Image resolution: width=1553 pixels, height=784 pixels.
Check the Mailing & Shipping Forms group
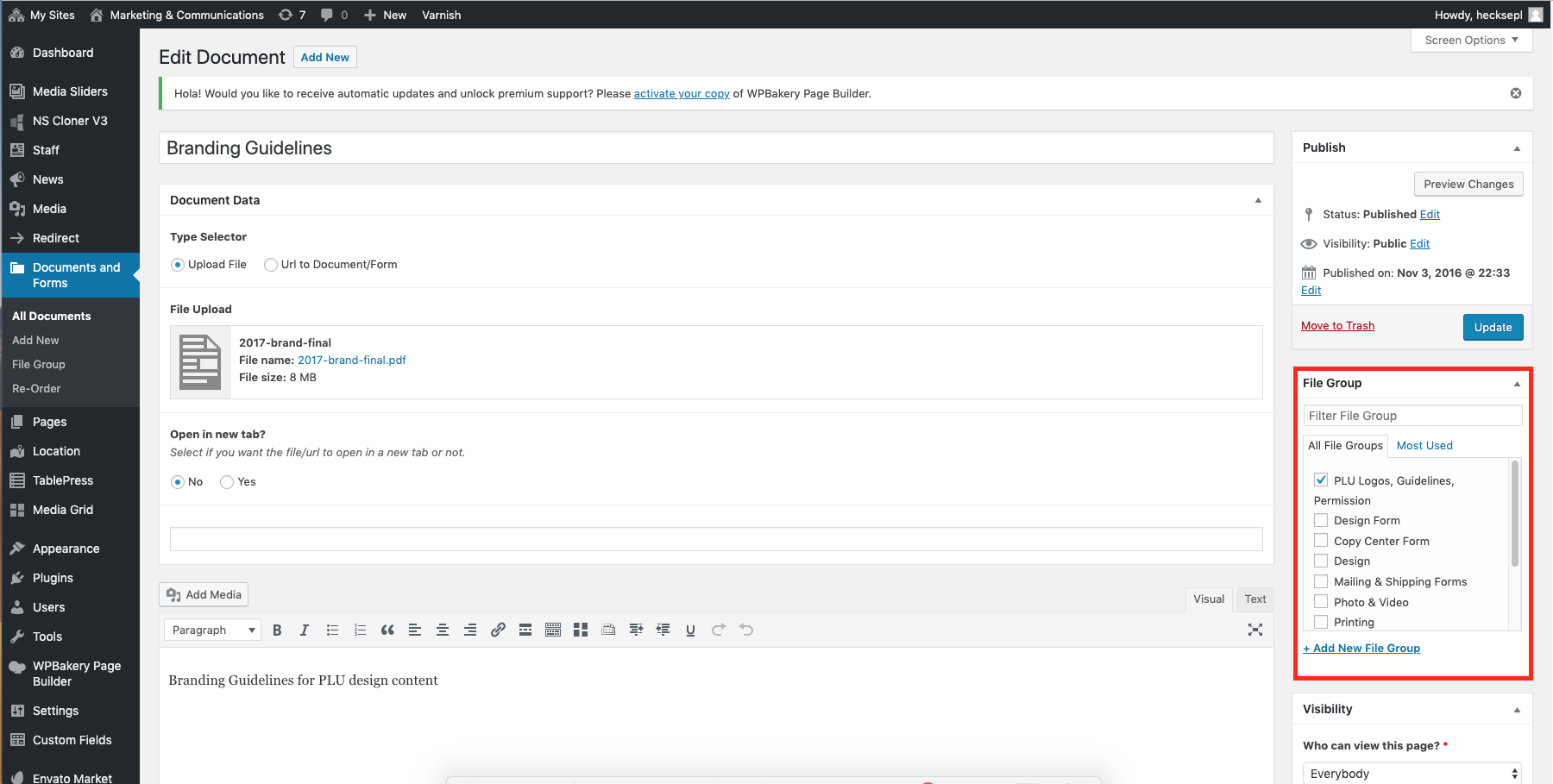(x=1321, y=581)
